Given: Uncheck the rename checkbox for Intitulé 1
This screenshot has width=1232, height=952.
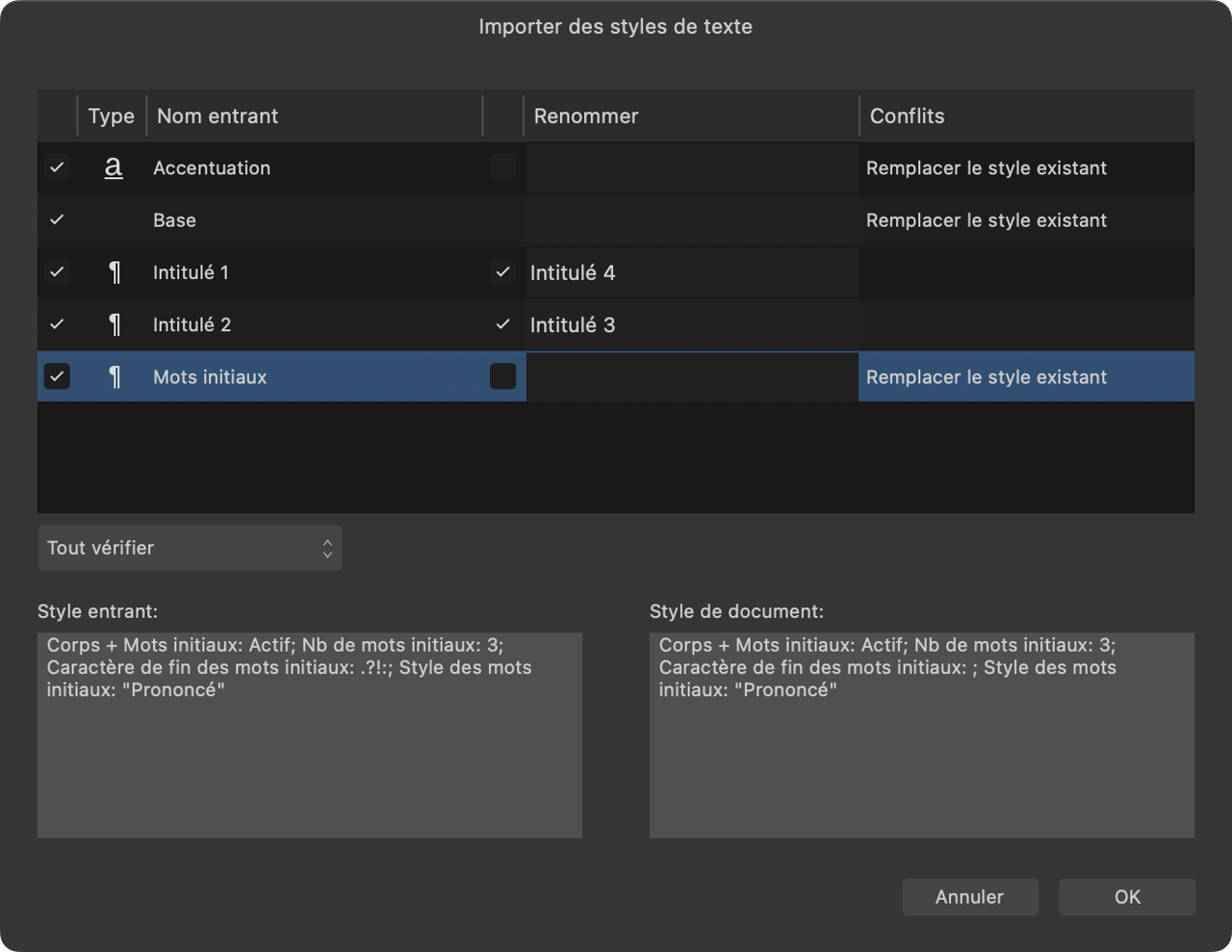Looking at the screenshot, I should pos(501,272).
